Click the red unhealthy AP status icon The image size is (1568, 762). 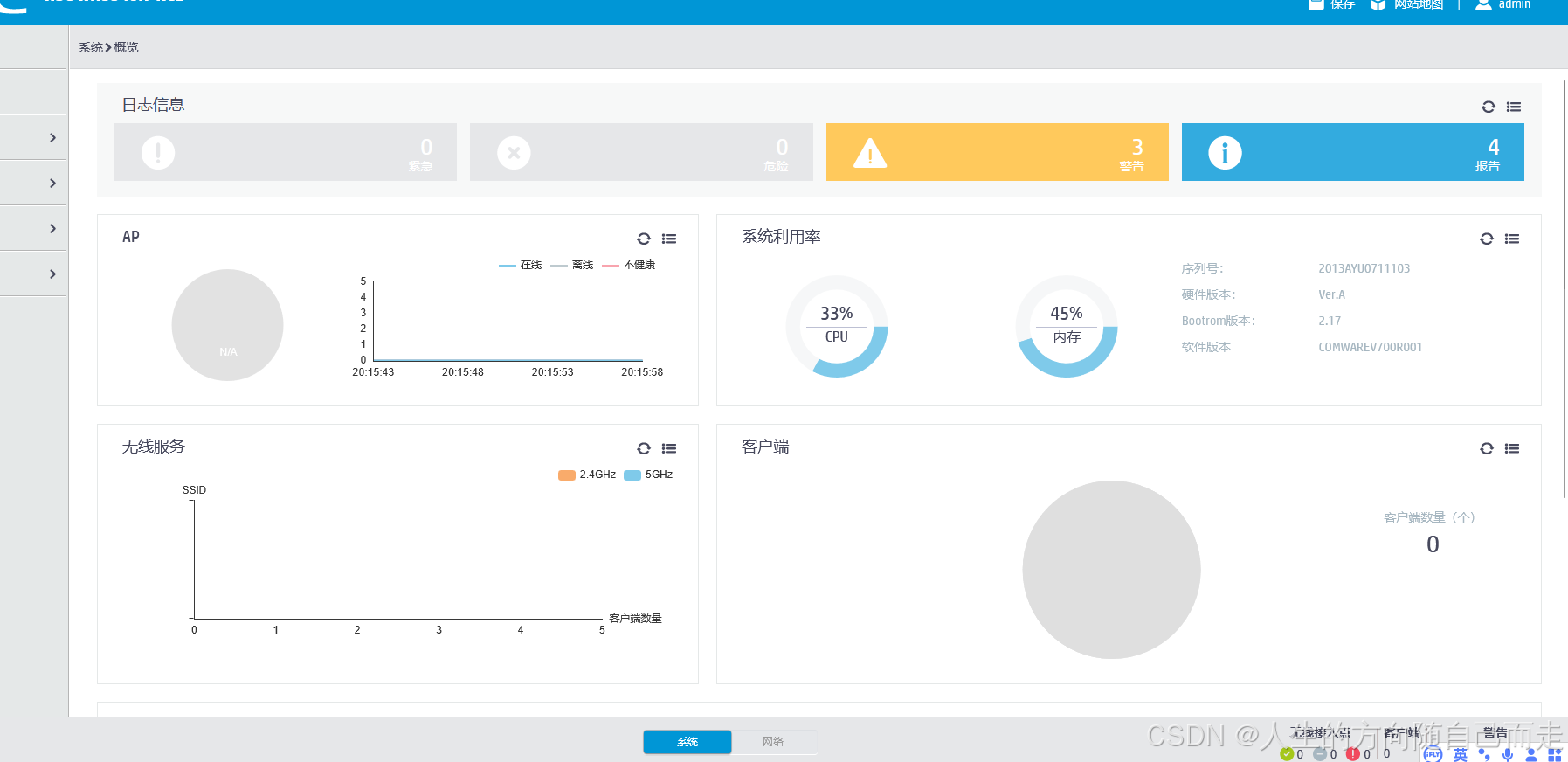pos(1353,754)
